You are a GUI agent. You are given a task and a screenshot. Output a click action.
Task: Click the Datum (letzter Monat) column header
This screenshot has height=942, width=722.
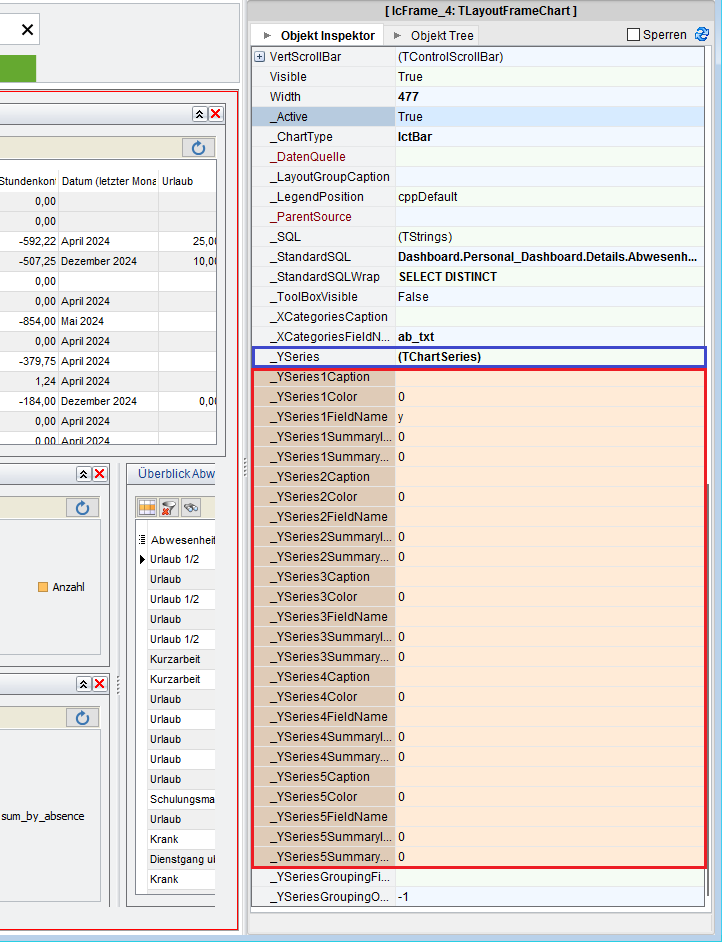(x=109, y=181)
